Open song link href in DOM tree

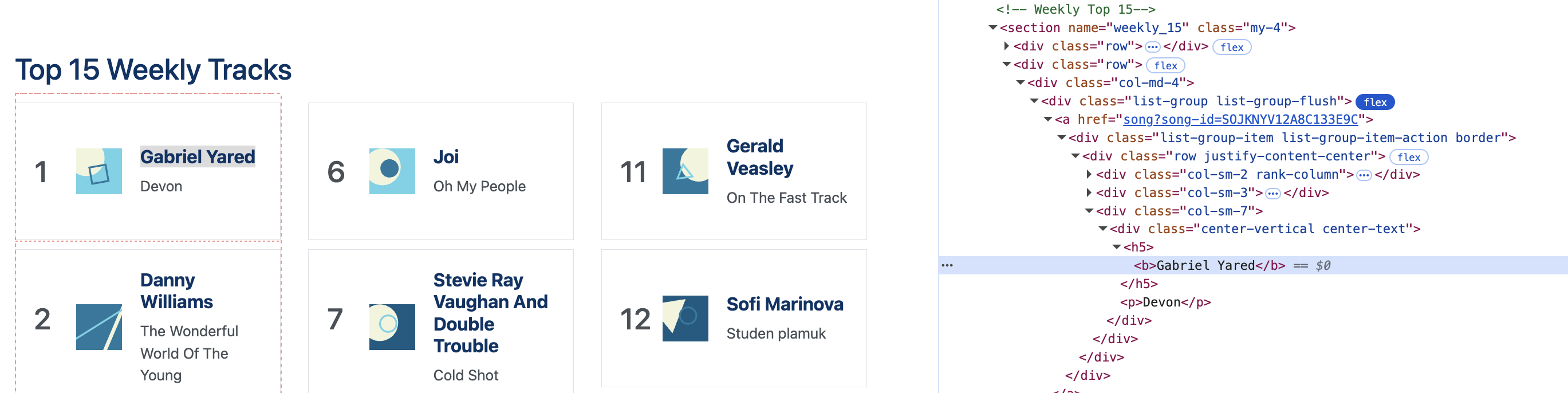point(1240,119)
